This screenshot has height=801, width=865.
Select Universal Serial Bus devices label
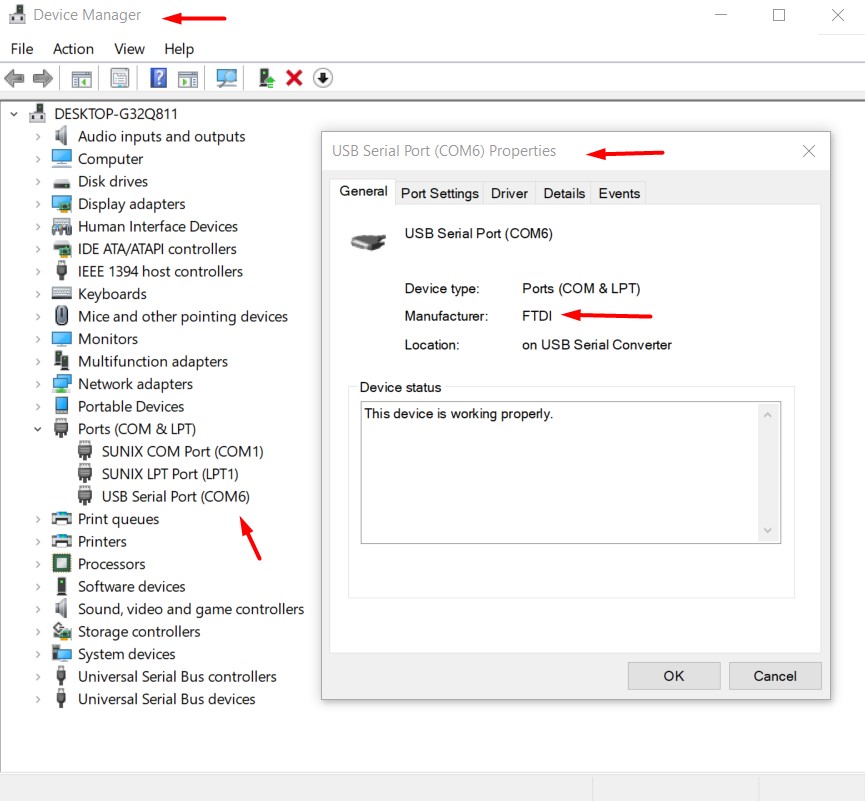coord(167,699)
